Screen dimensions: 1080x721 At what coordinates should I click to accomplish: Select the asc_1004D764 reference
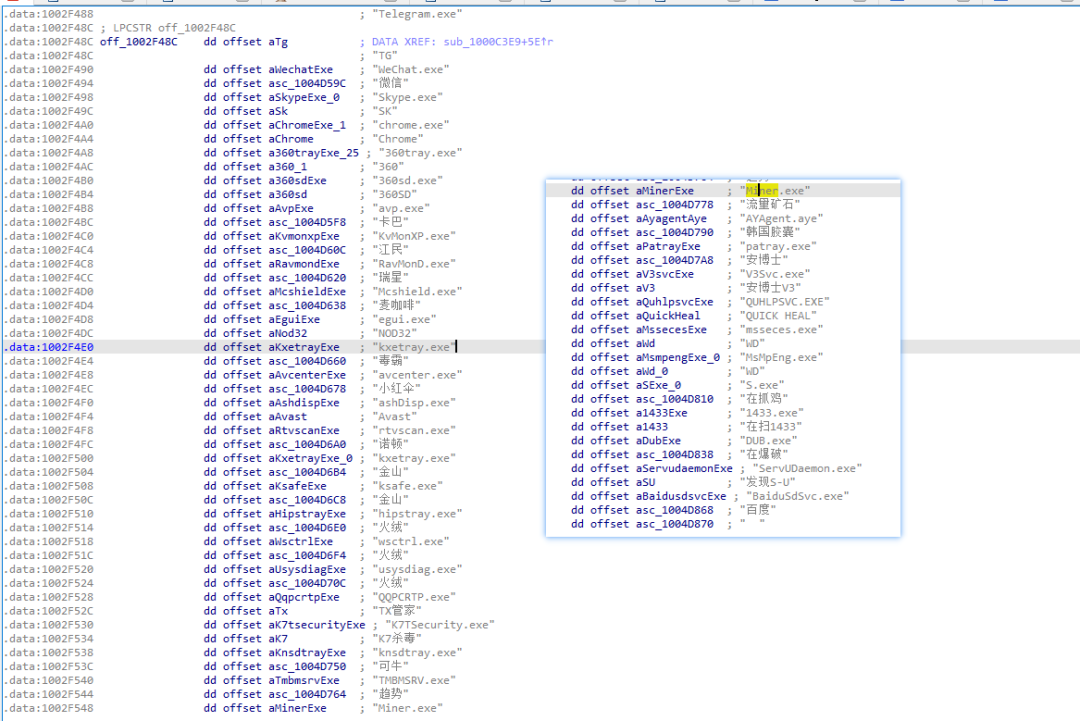[307, 694]
